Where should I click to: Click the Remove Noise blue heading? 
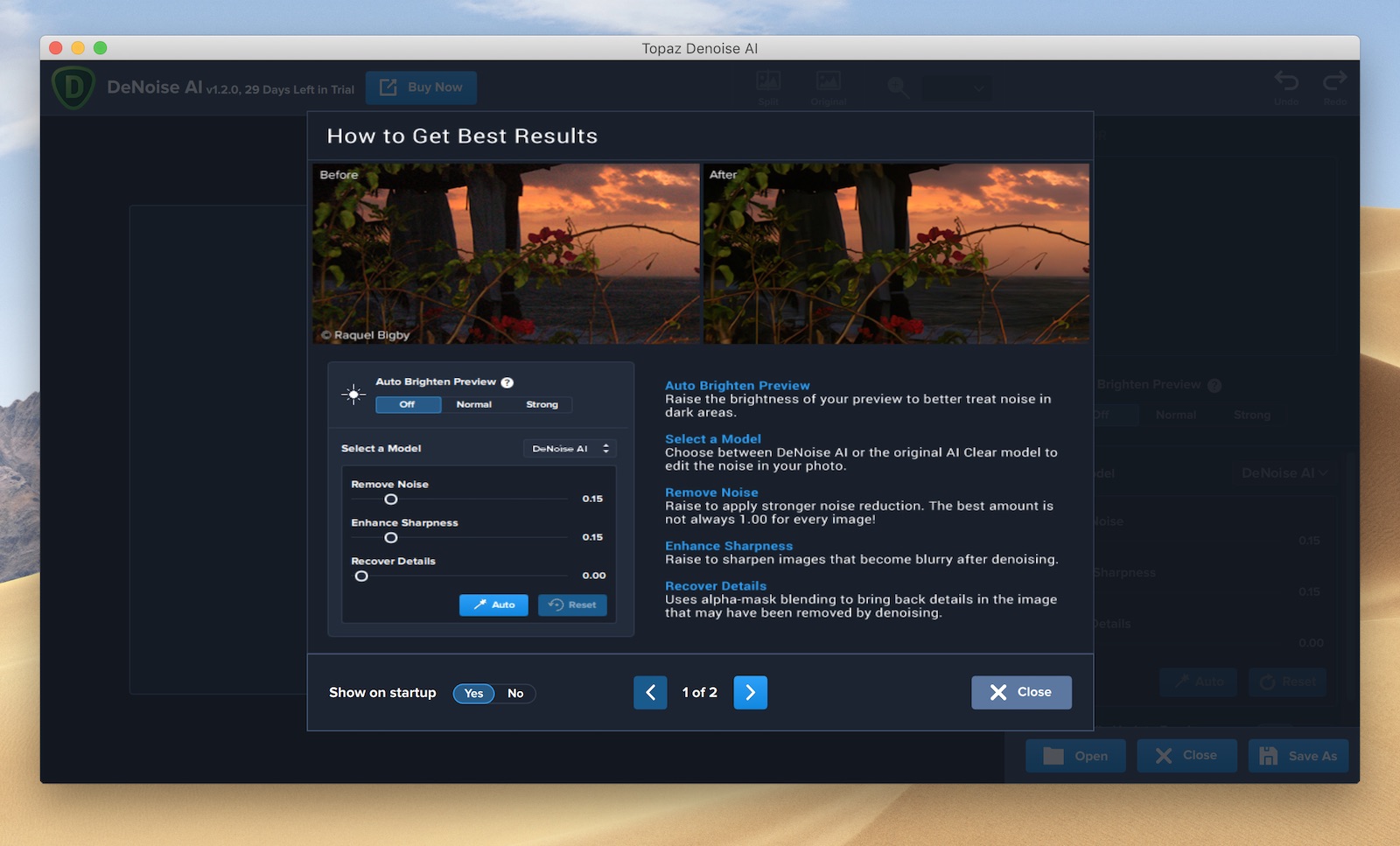(711, 492)
